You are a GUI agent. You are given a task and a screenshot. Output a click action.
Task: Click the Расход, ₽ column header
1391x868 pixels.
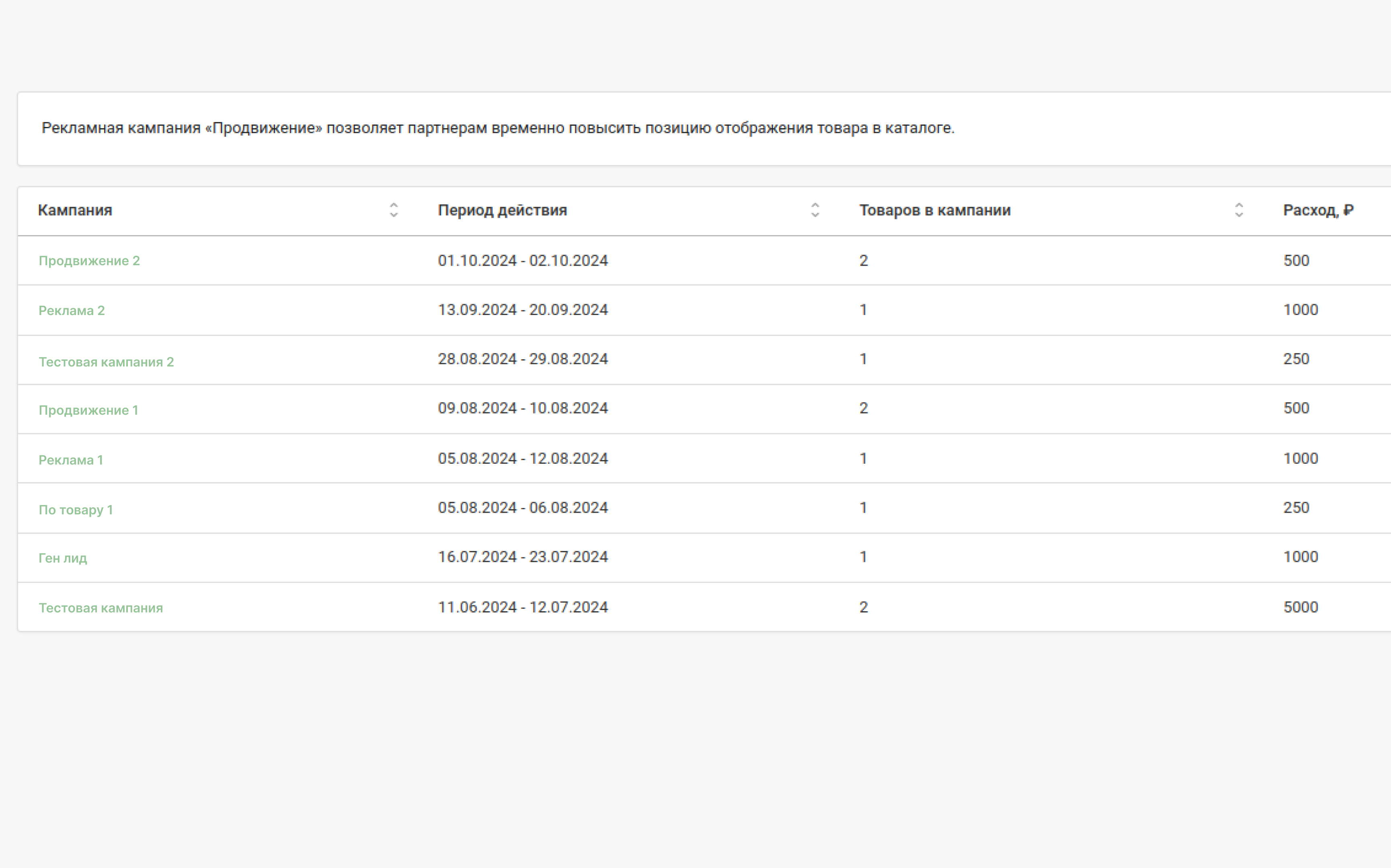[1319, 210]
